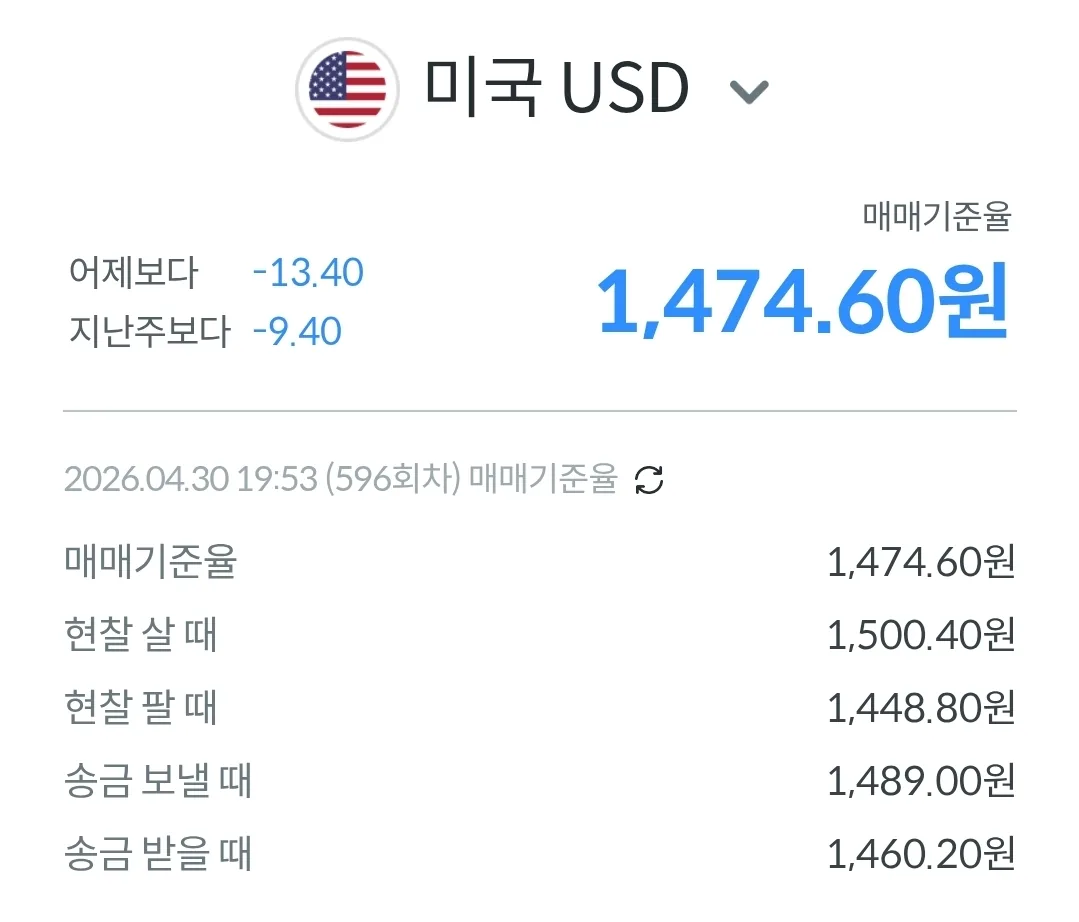Select the 어제보다 label
Screen dimensions: 1079x922
pos(134,272)
